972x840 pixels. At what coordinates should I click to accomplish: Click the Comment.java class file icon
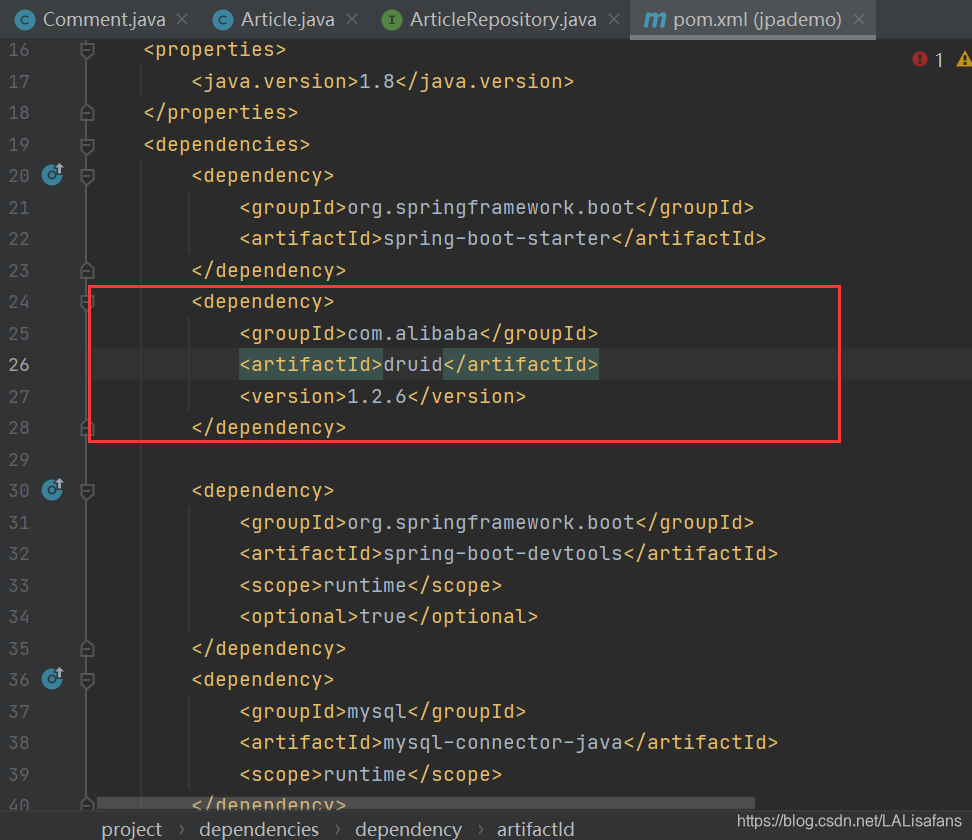coord(25,20)
